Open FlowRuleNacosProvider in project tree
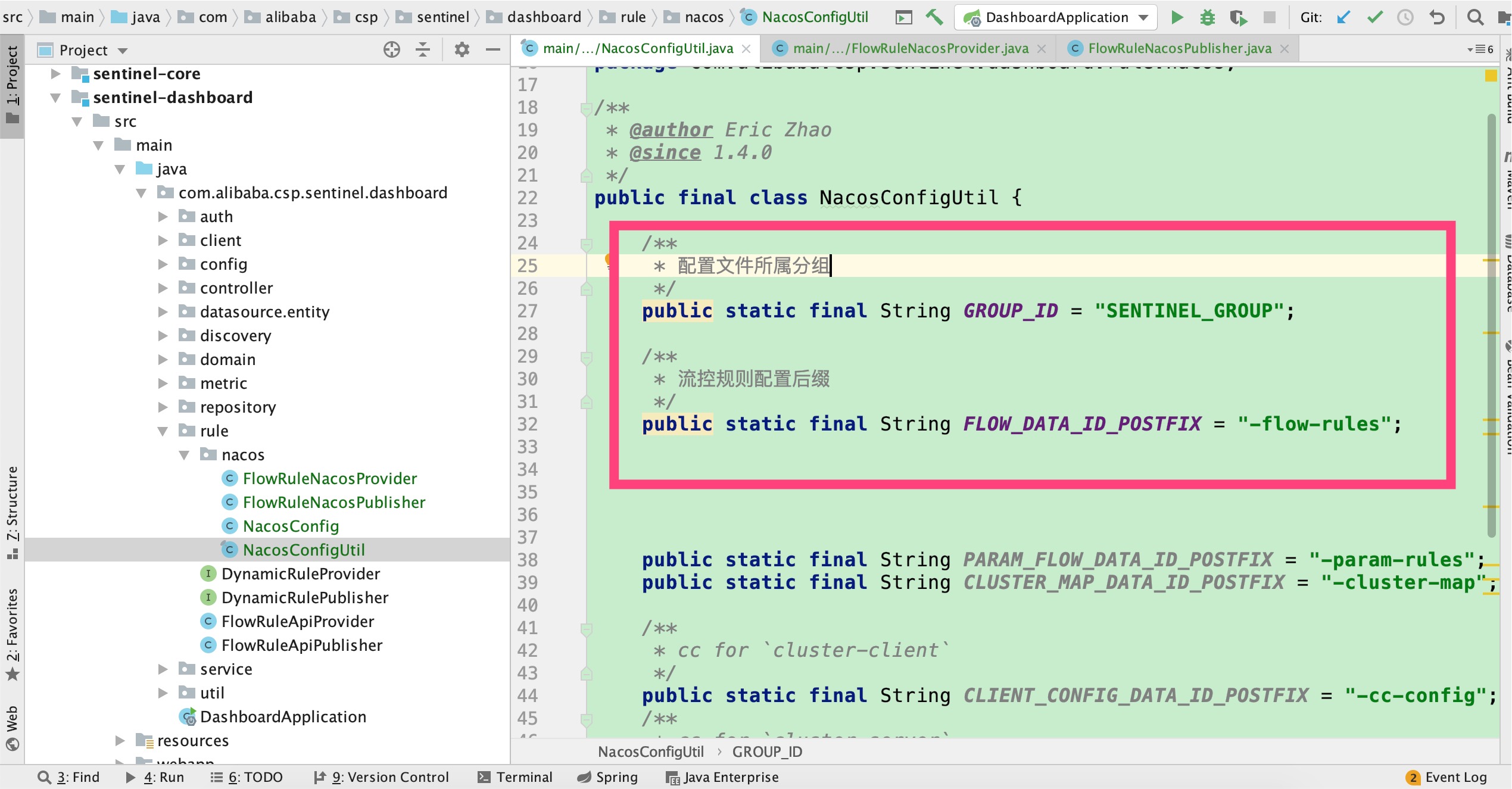Screen dimensions: 1512x789 coord(330,479)
